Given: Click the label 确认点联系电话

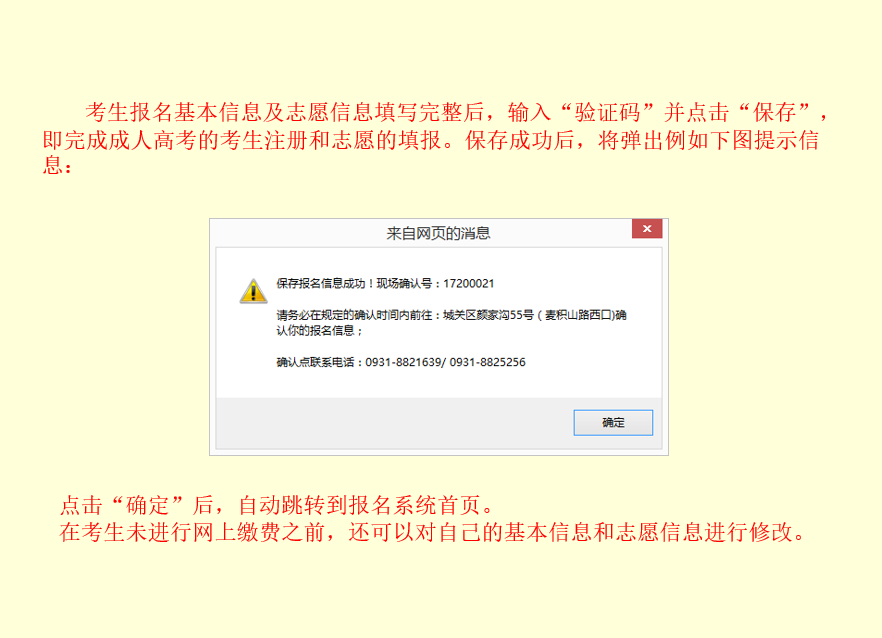Looking at the screenshot, I should [315, 362].
